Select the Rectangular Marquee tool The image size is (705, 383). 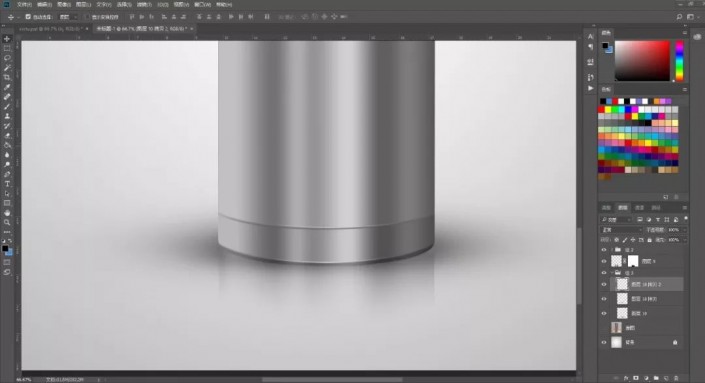[7, 49]
